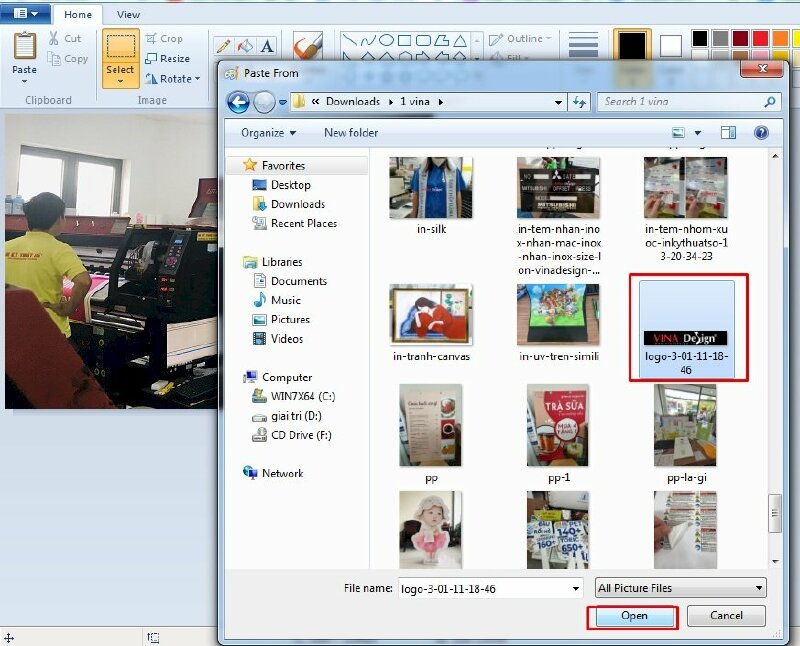The width and height of the screenshot is (800, 646).
Task: Open Downloads in Favorites sidebar
Action: point(297,204)
